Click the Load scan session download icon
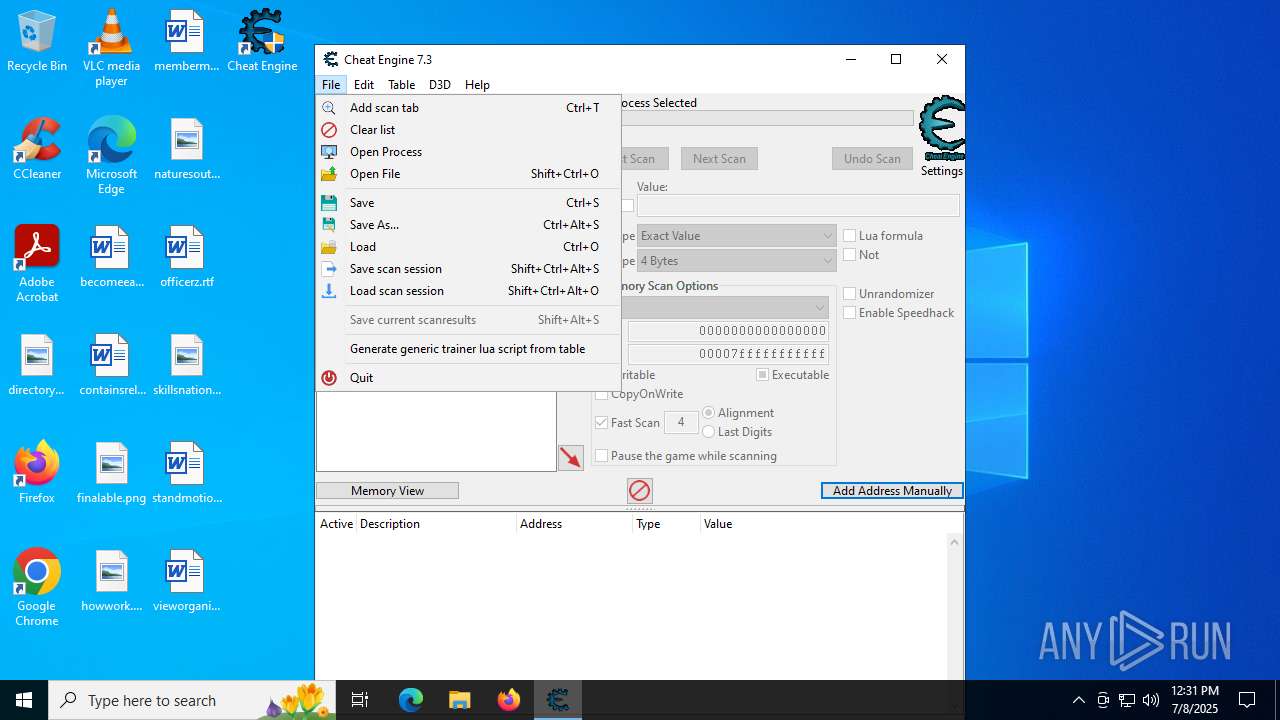This screenshot has height=720, width=1280. pos(329,290)
